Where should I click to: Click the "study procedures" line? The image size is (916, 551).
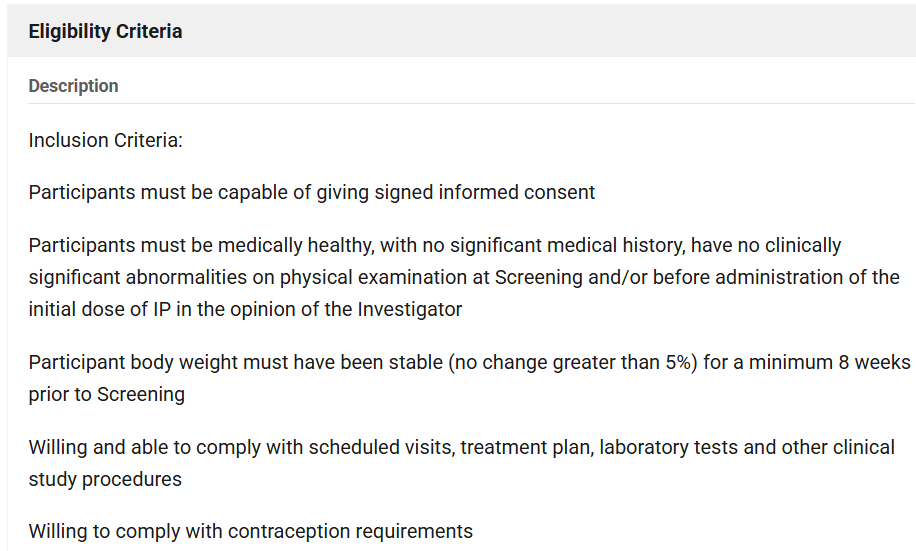pos(105,479)
